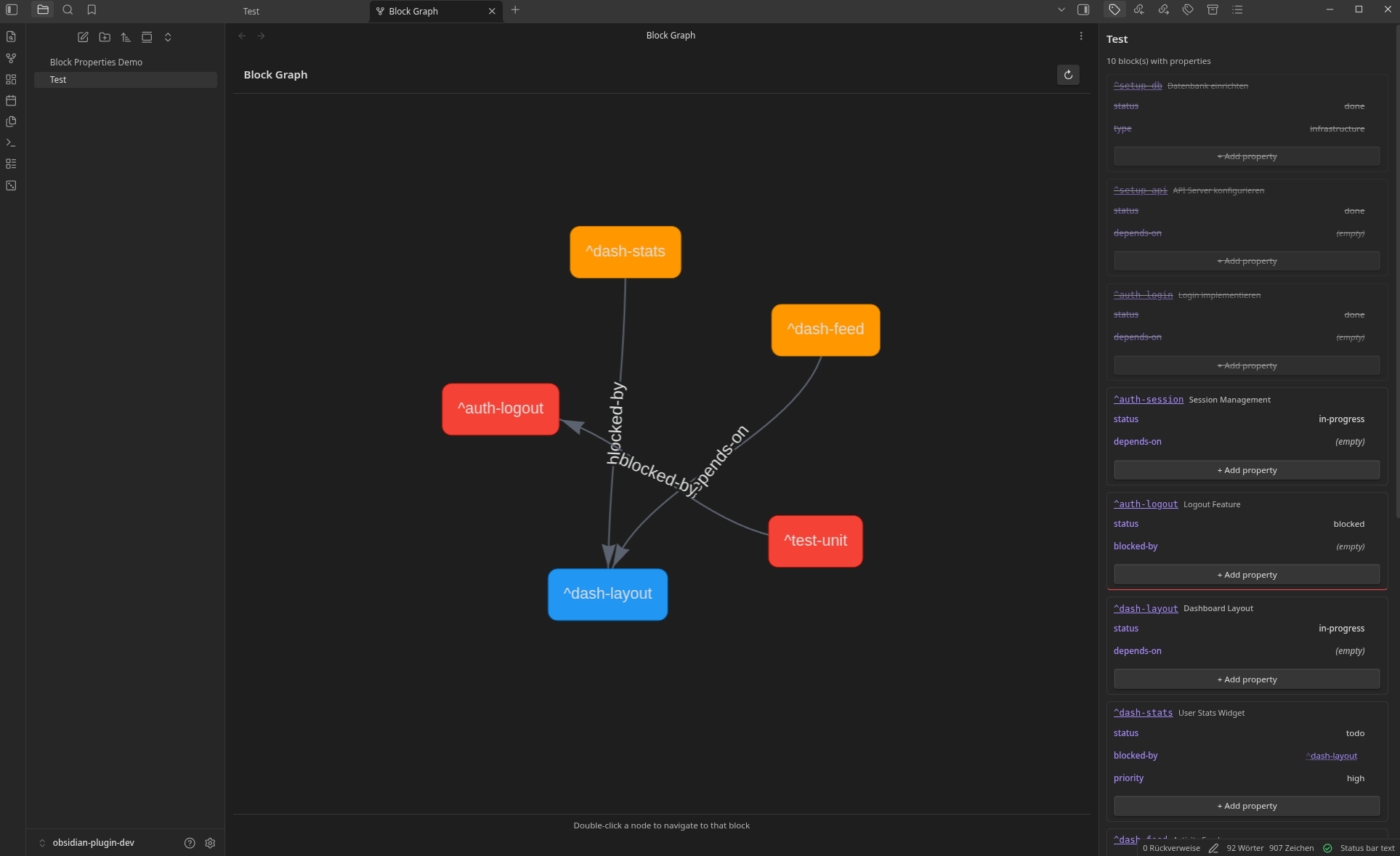
Task: Open the Block Graph more options menu
Action: point(1081,36)
